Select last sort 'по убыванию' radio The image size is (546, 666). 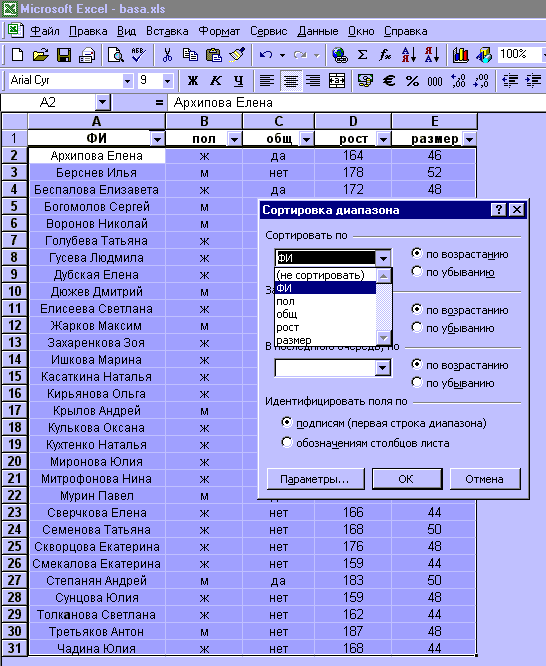coord(417,383)
